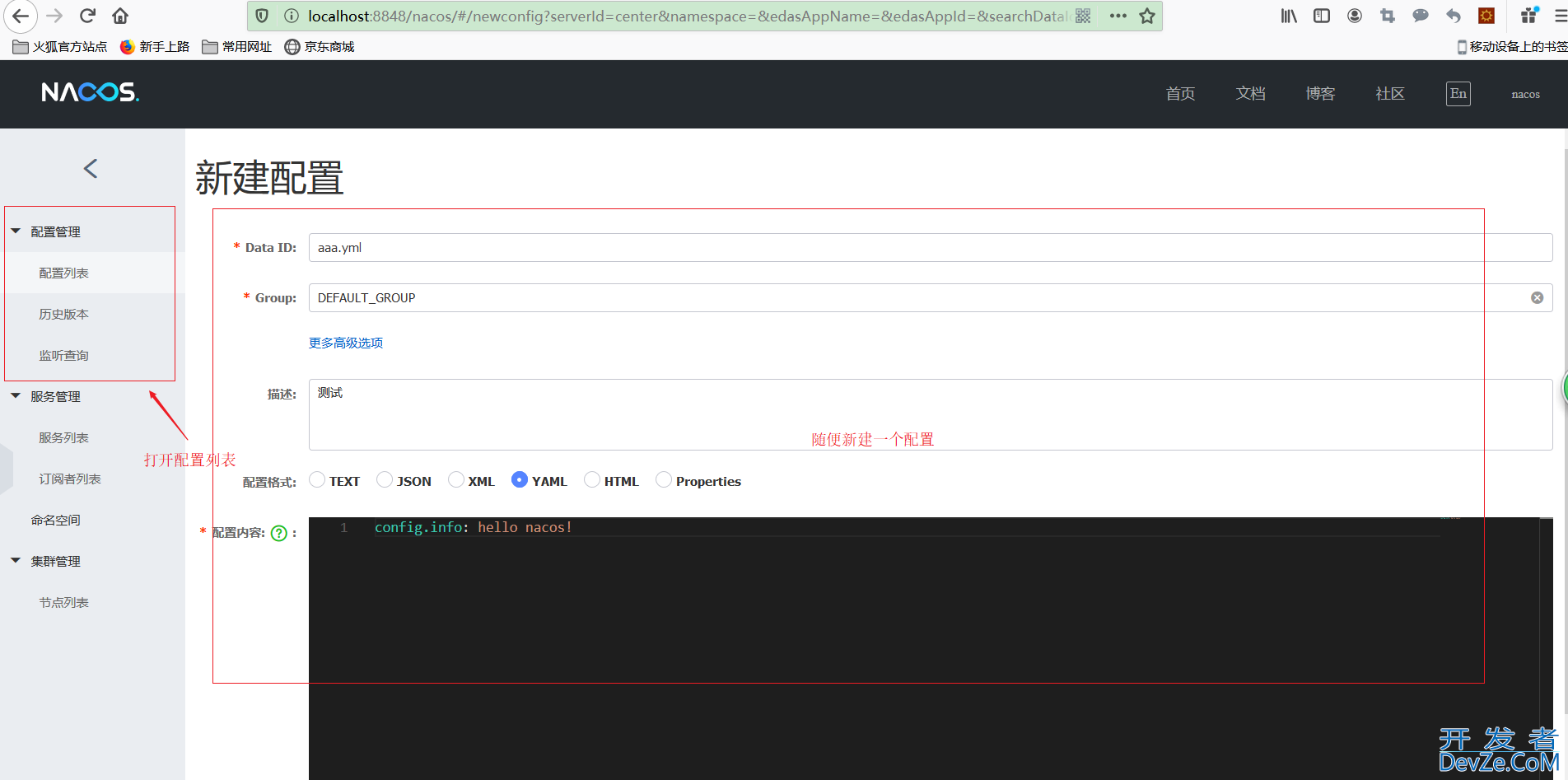Viewport: 1568px width, 780px height.
Task: Open the tracking protection shield icon
Action: click(x=262, y=16)
